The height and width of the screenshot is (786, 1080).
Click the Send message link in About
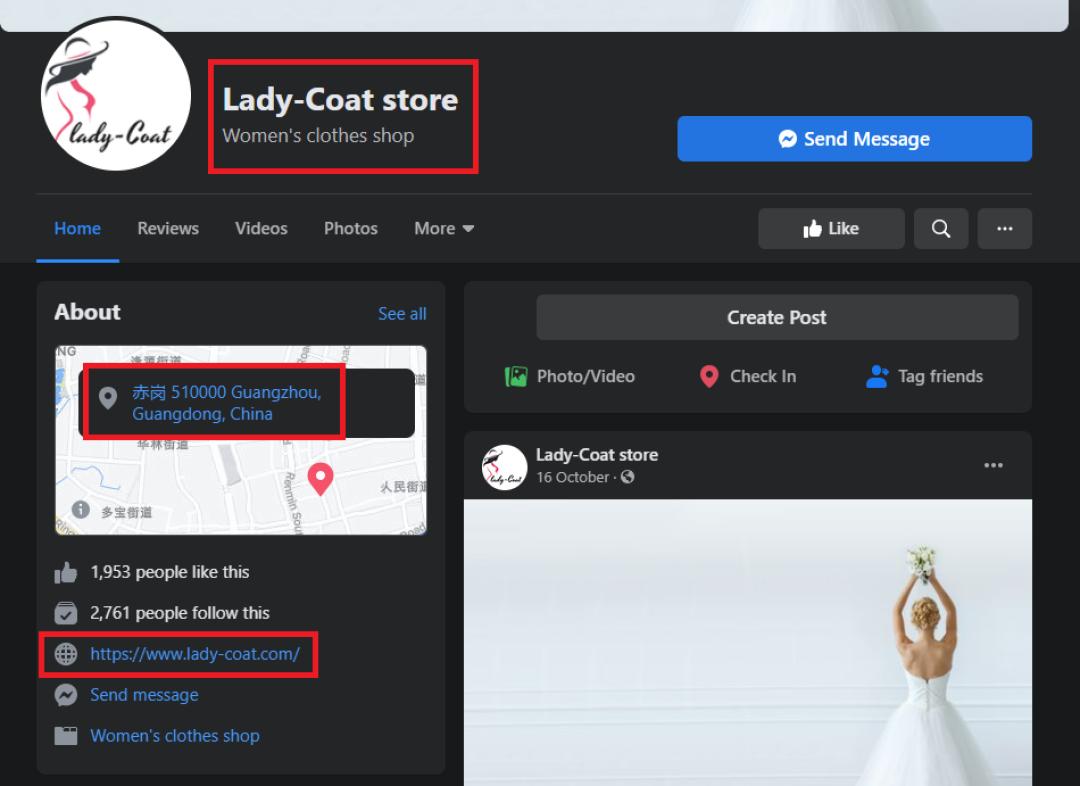[144, 694]
